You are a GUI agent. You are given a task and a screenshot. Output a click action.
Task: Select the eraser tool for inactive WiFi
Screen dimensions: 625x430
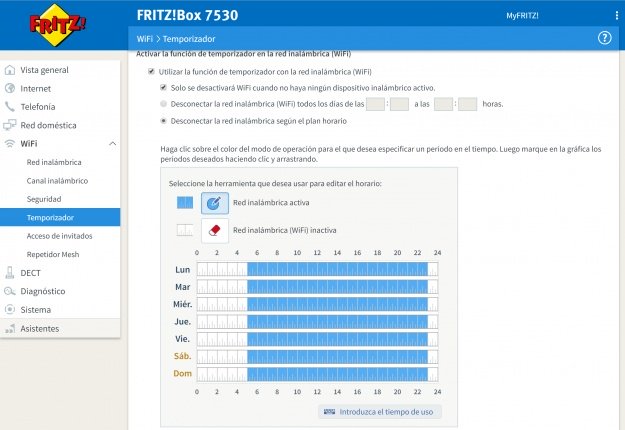[215, 231]
